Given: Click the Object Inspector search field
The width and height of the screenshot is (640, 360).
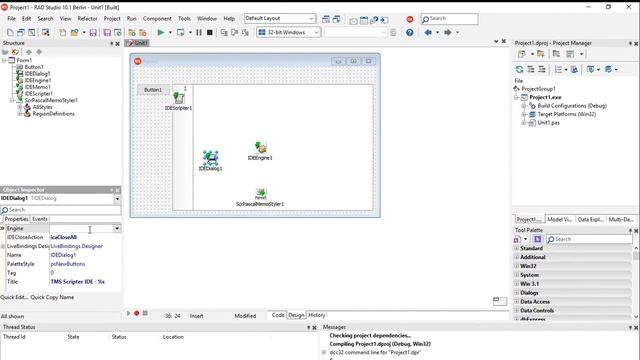Looking at the screenshot, I should pyautogui.click(x=60, y=210).
